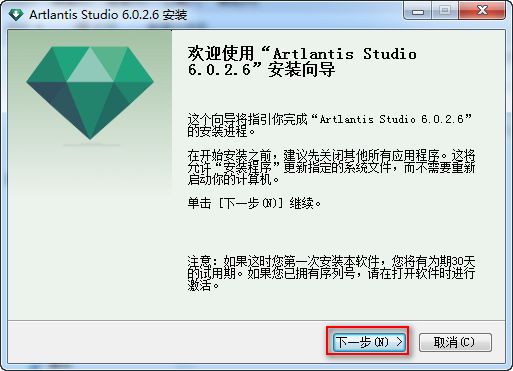Click the chevron arrow on the 下一步 button
The image size is (513, 371).
pos(399,342)
